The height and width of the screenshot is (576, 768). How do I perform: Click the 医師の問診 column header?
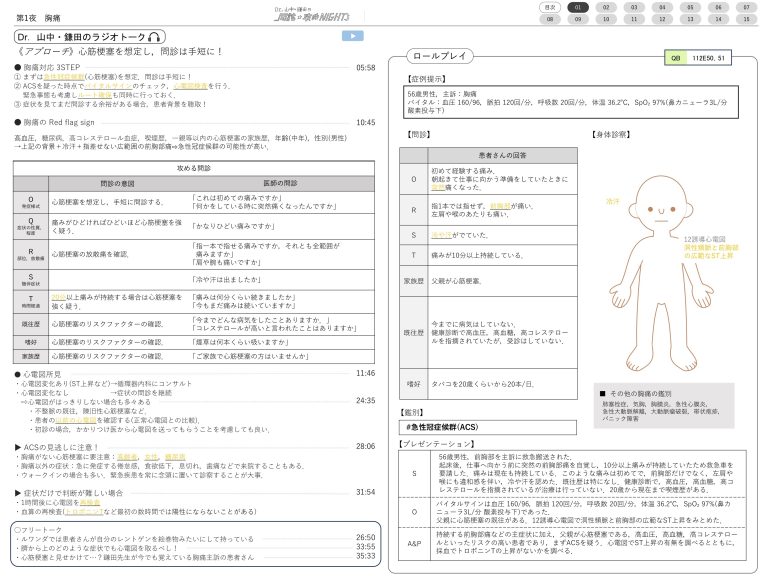pos(280,183)
